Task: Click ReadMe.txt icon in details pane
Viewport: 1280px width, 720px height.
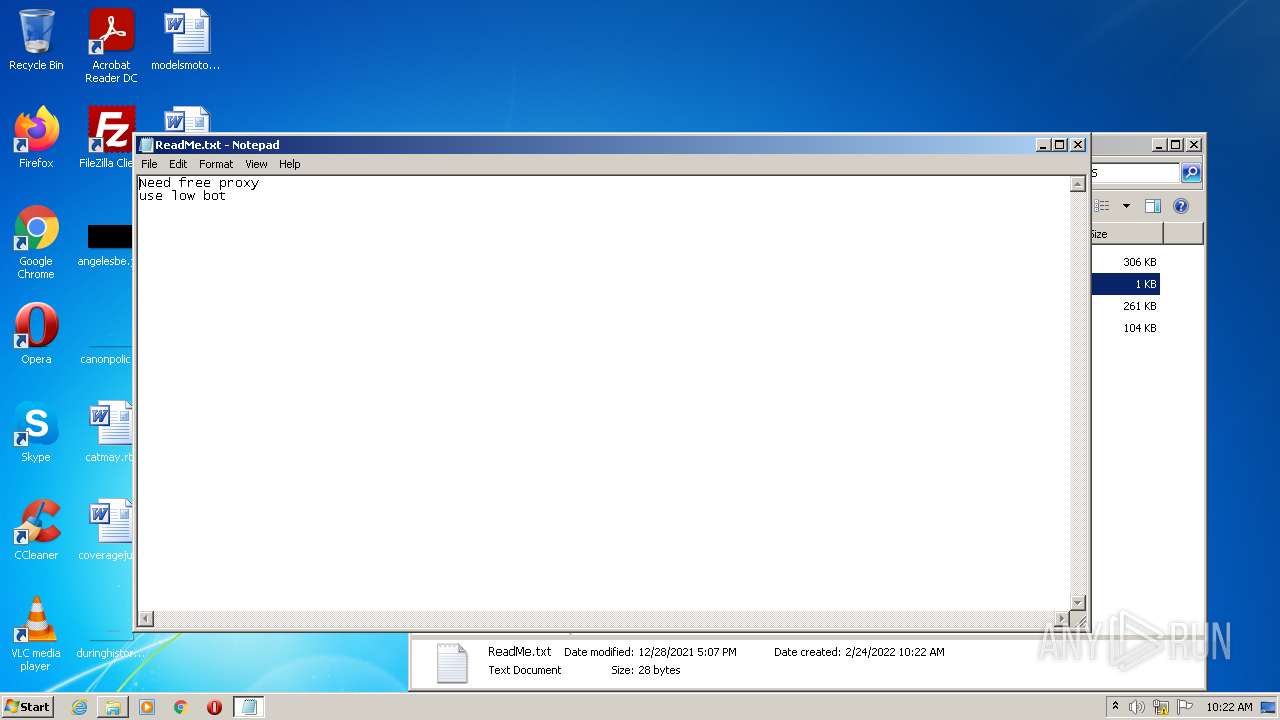Action: 451,662
